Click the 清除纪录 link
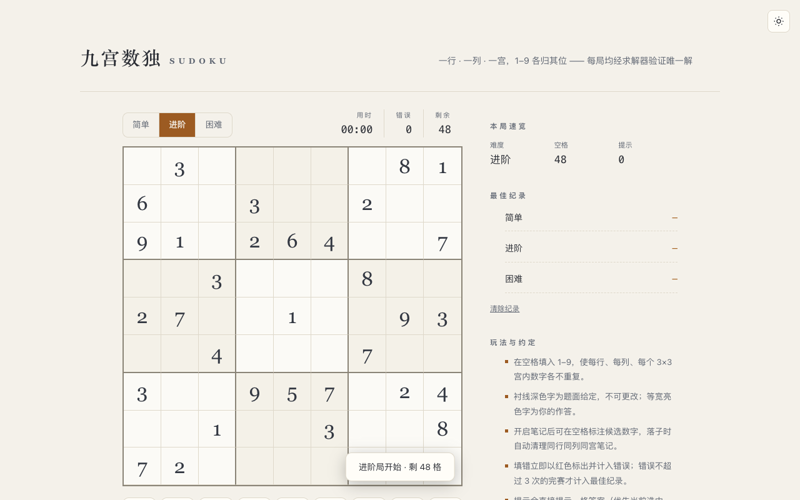Viewport: 800px width, 500px height. 505,309
